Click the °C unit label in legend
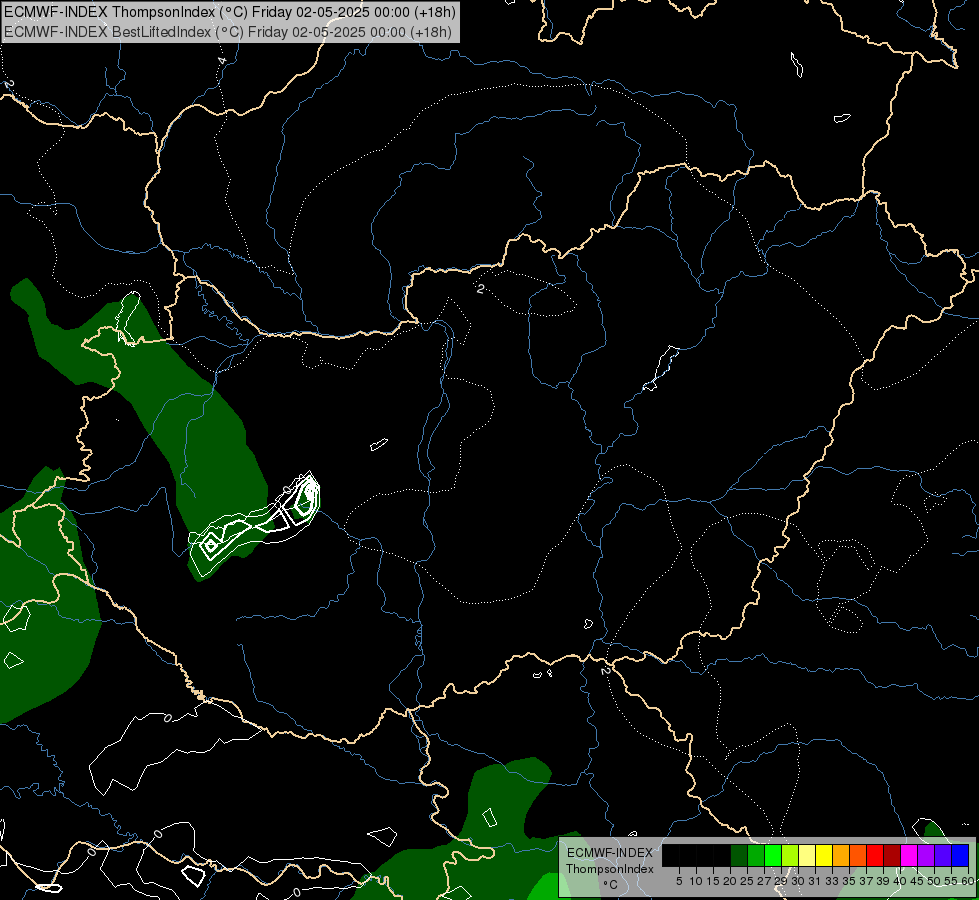This screenshot has width=979, height=900. click(x=610, y=884)
